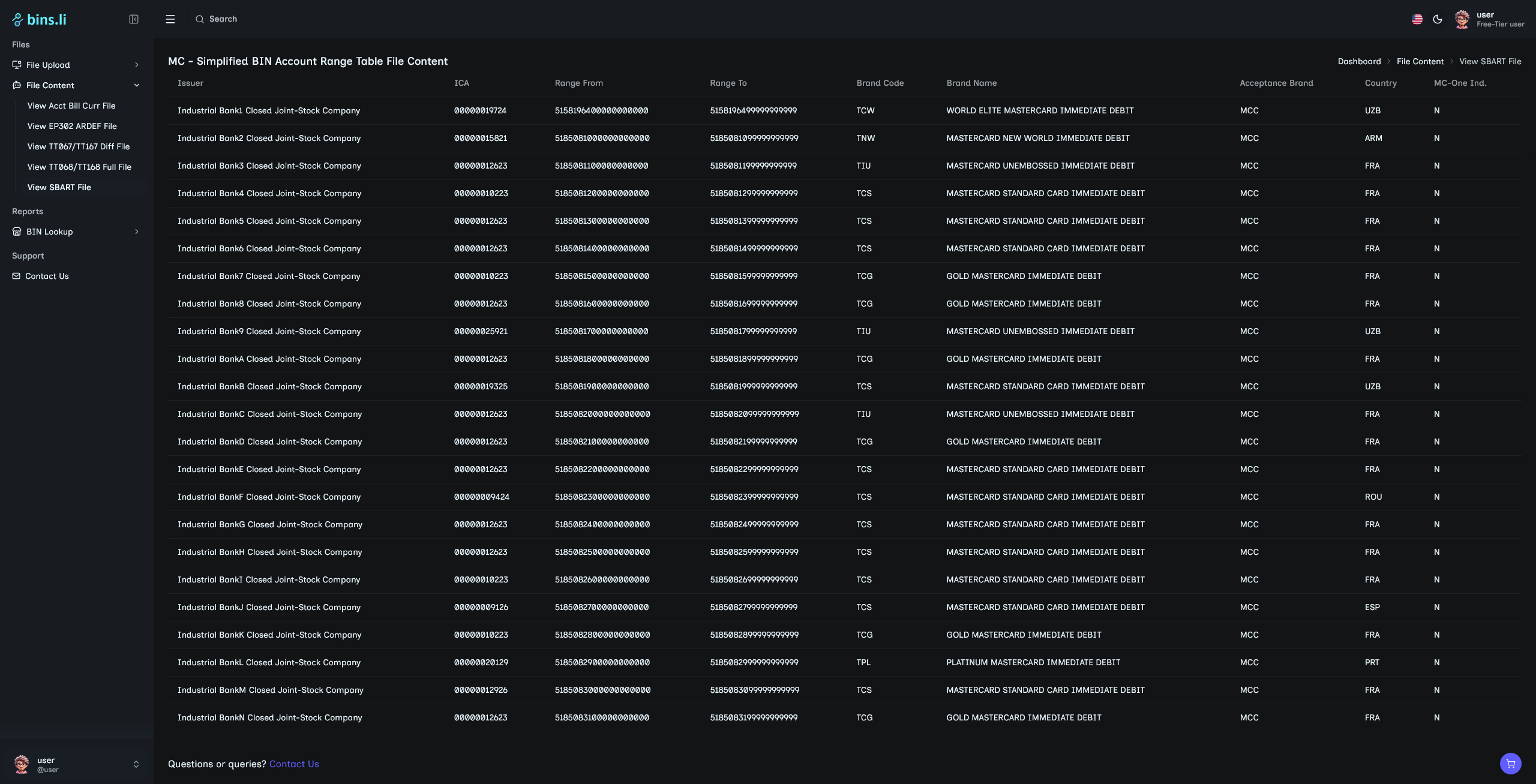Click TPL brand code cell

[863, 662]
